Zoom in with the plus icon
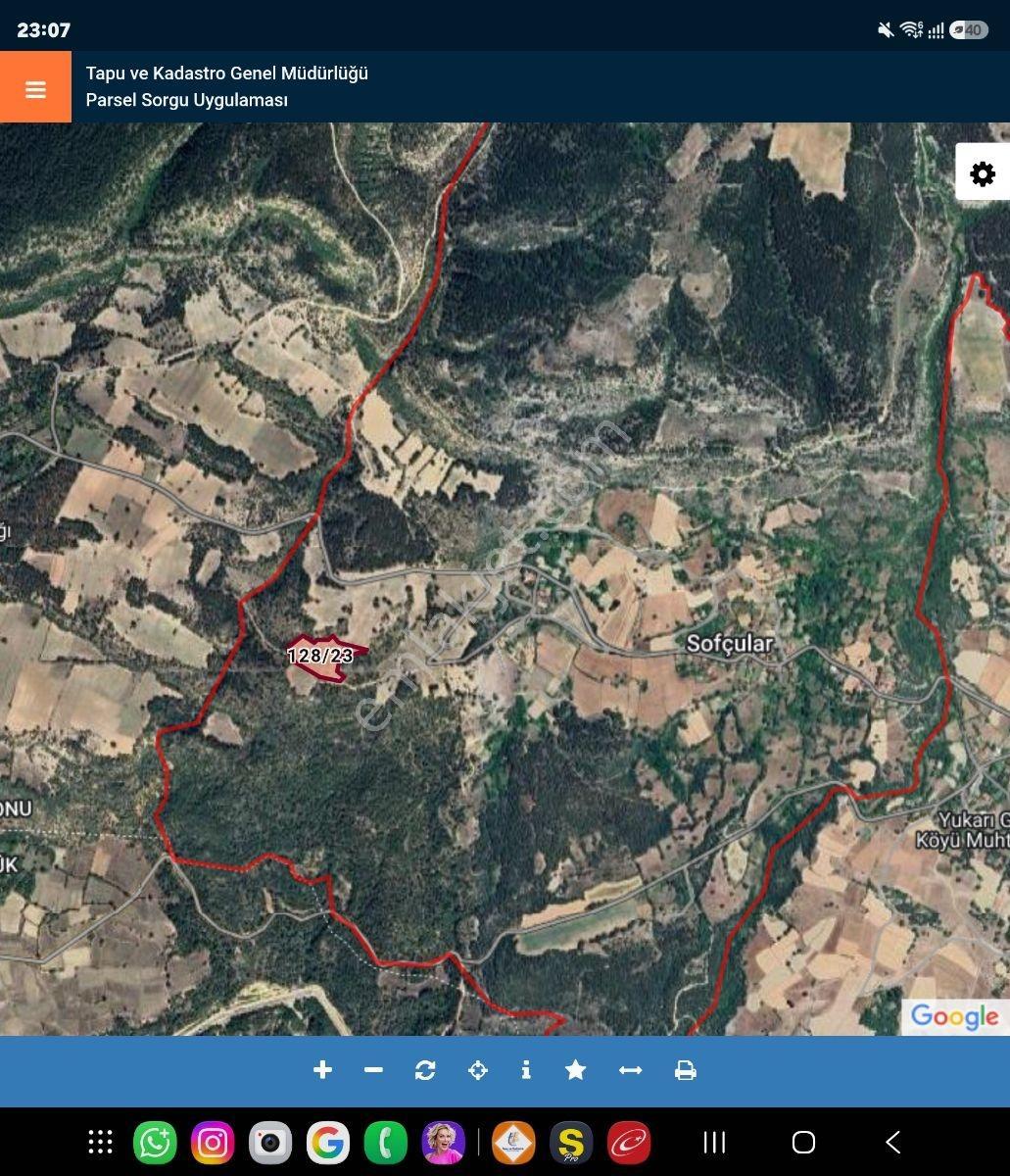Viewport: 1010px width, 1176px height. (x=322, y=1070)
